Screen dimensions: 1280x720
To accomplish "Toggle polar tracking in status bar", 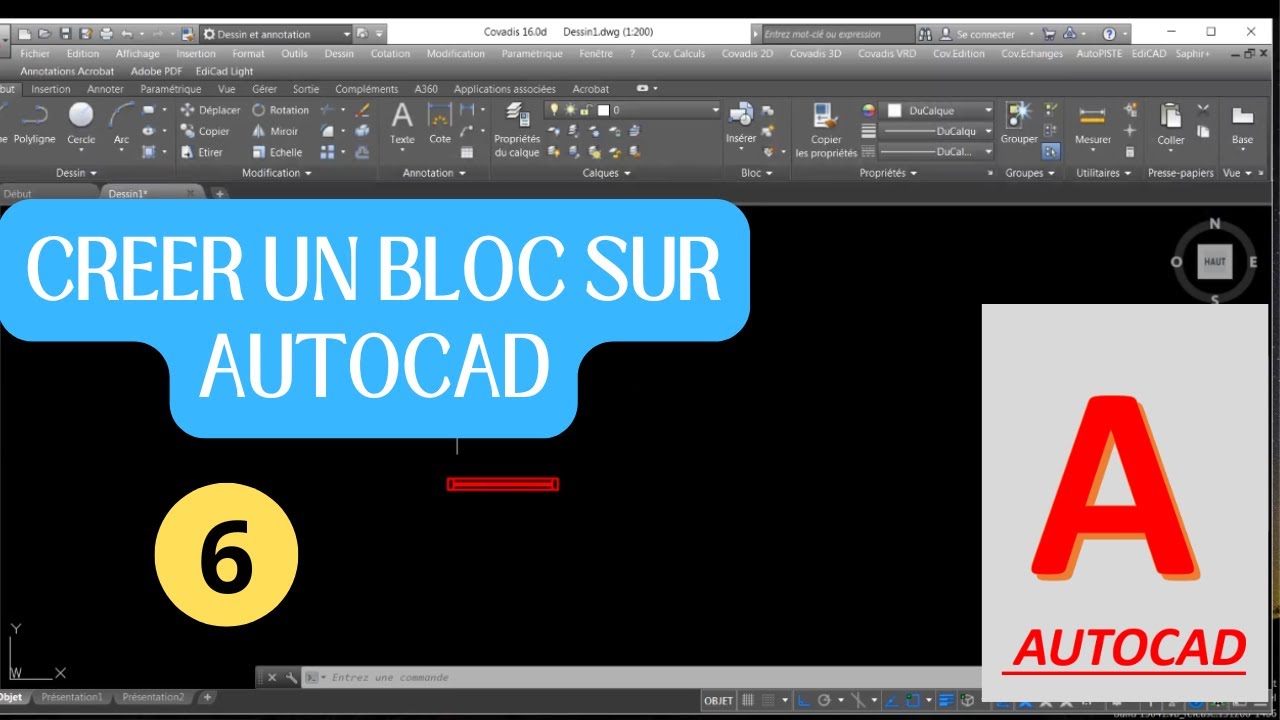I will click(824, 700).
